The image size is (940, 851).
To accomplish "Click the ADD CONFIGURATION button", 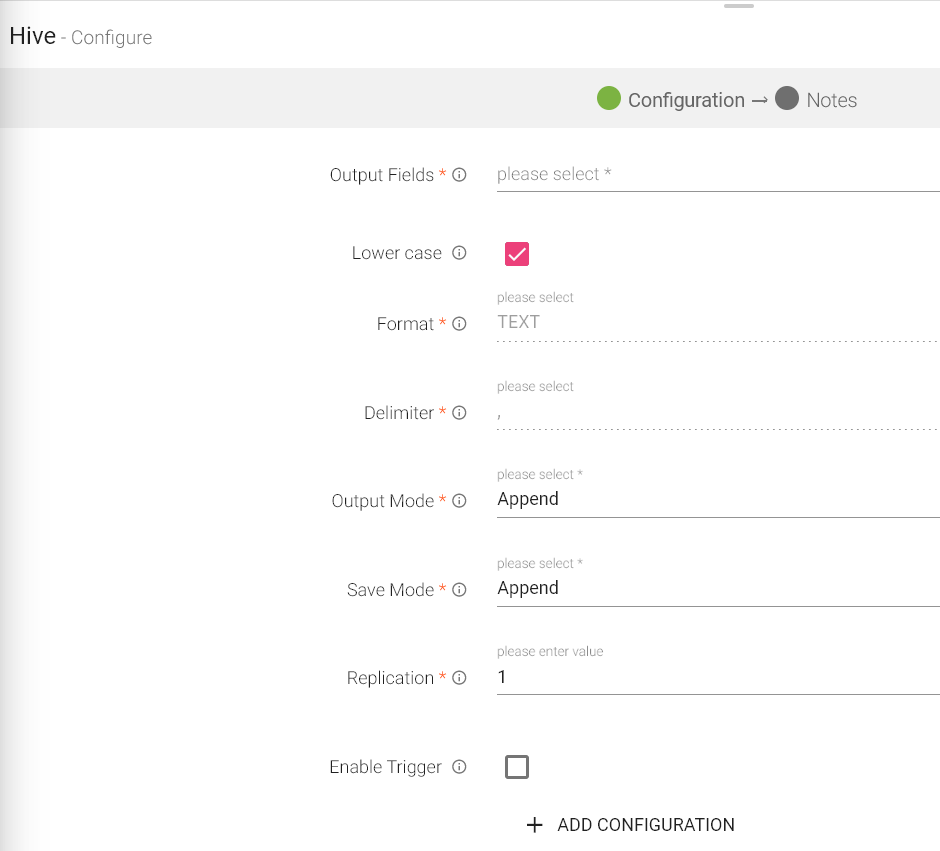I will point(631,825).
